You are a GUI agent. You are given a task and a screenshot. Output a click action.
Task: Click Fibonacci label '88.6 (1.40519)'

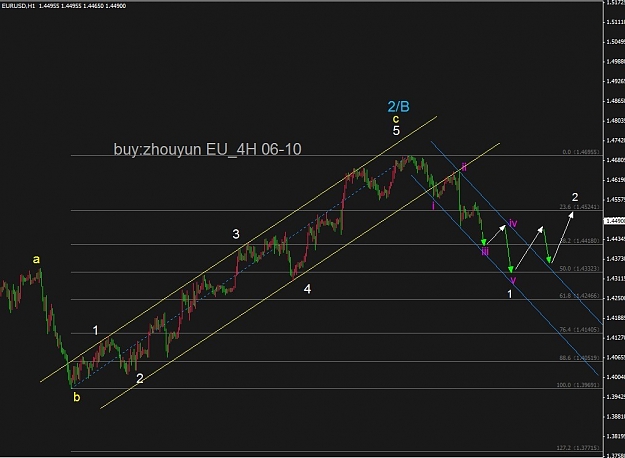(580, 358)
